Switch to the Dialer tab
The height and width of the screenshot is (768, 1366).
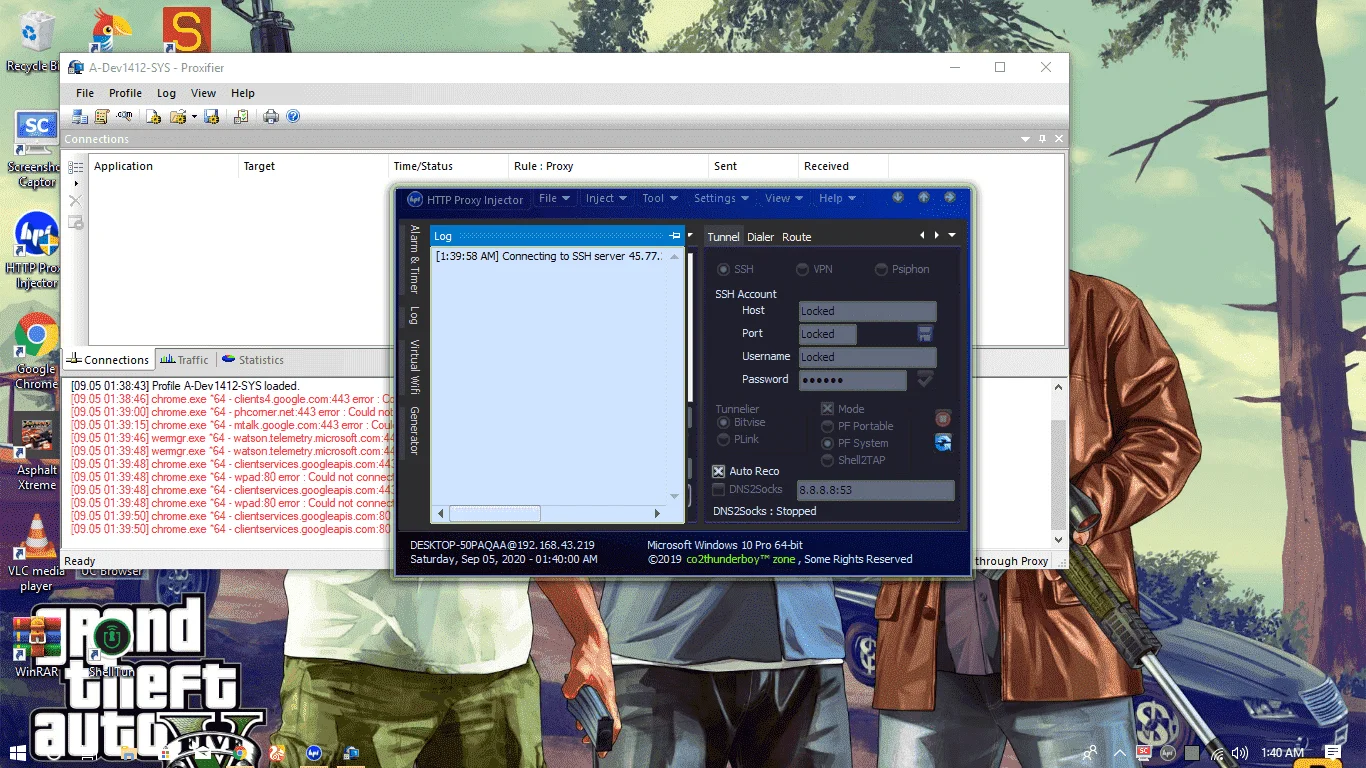760,237
